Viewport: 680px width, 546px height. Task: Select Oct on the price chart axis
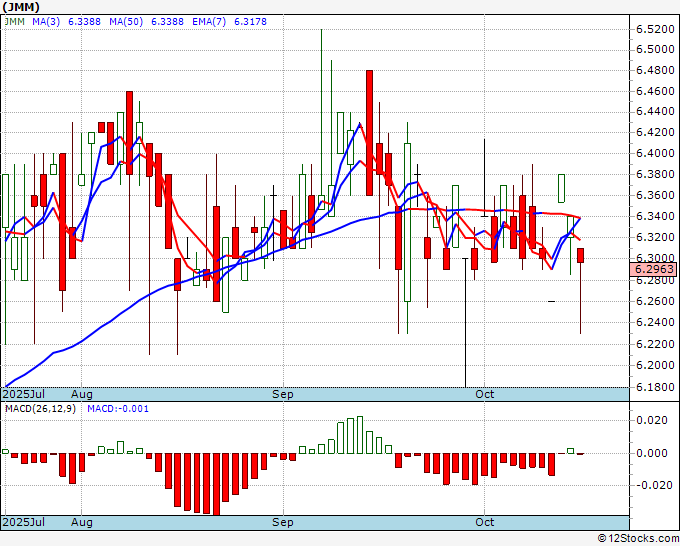pos(484,394)
